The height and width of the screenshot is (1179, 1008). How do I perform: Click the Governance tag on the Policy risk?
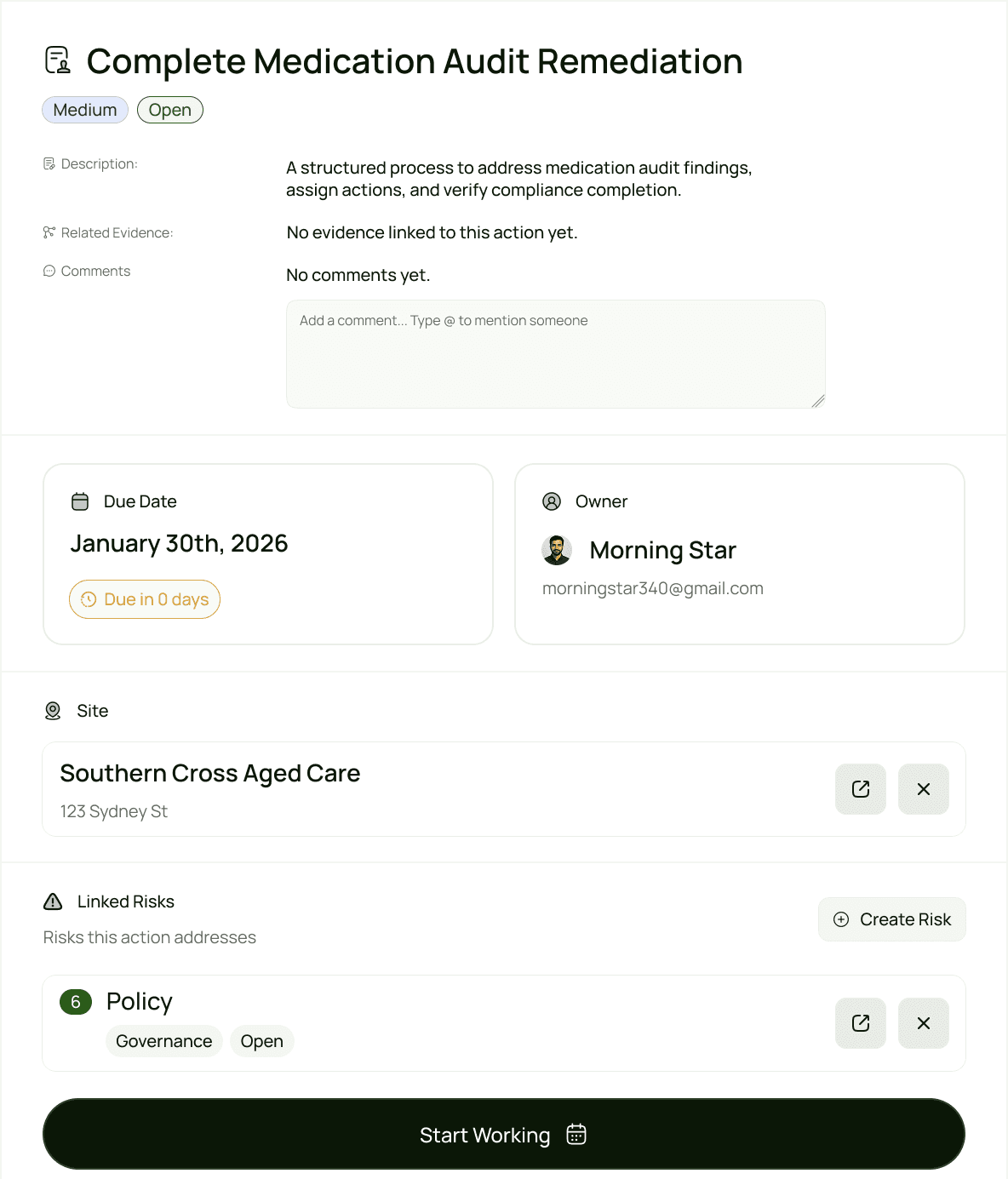(x=163, y=1040)
